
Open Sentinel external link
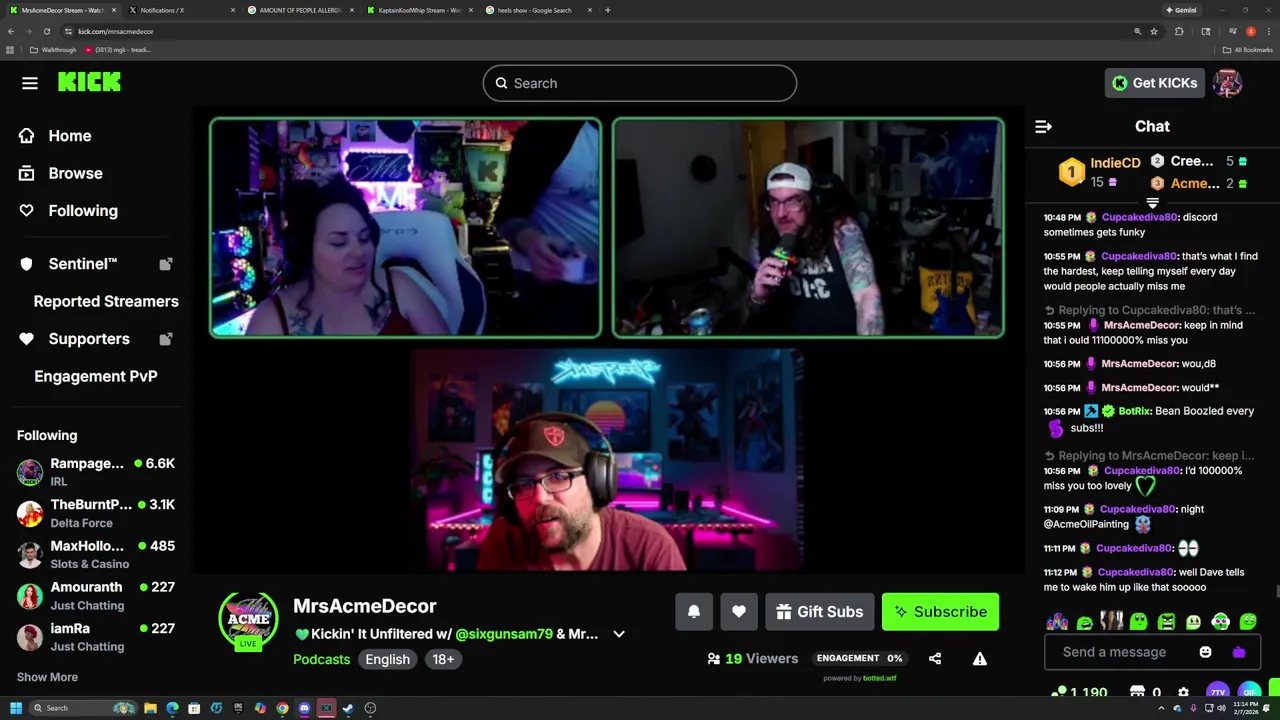pyautogui.click(x=96, y=264)
